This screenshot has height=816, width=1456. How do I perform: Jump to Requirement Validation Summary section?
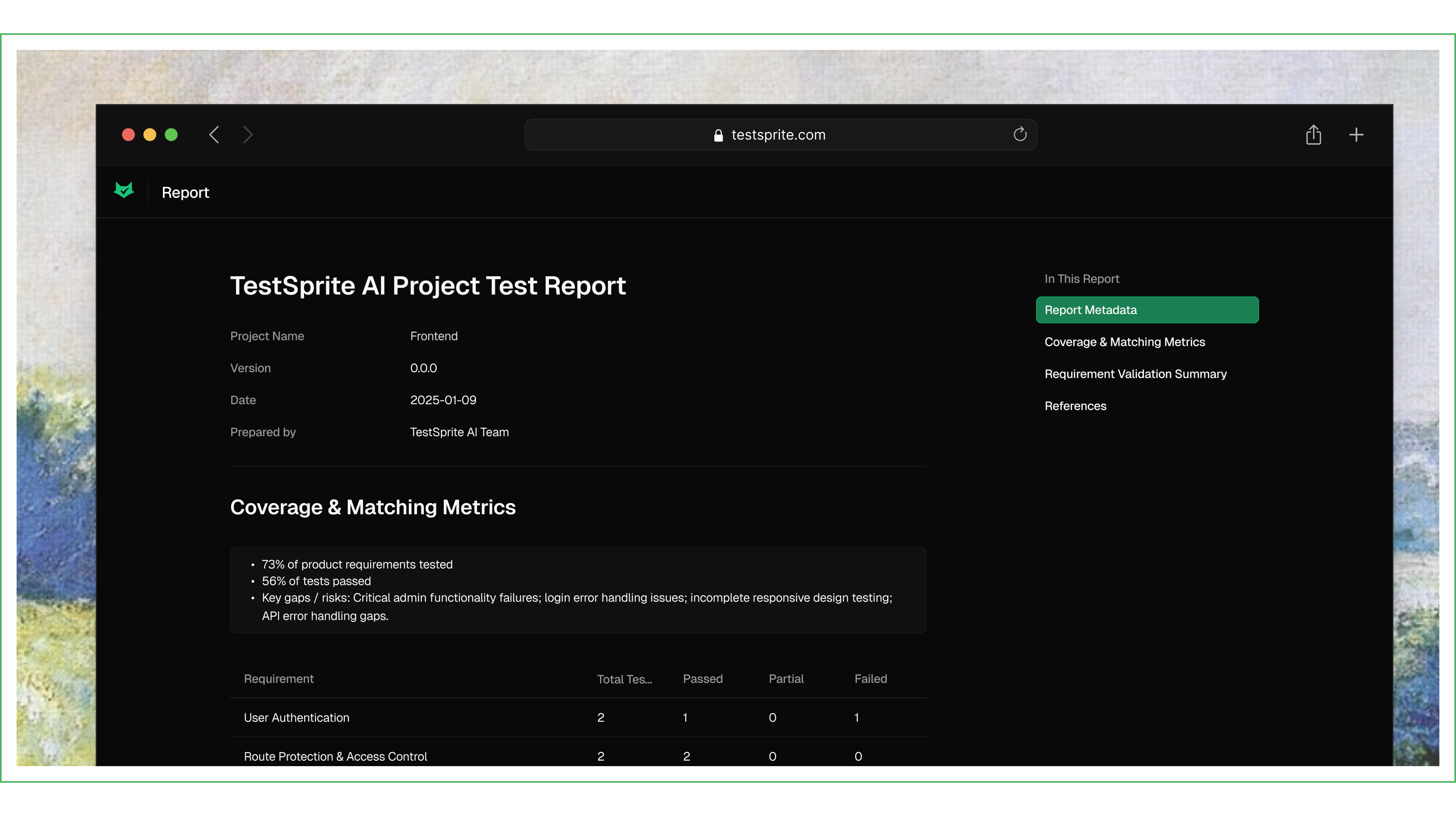[x=1136, y=374]
